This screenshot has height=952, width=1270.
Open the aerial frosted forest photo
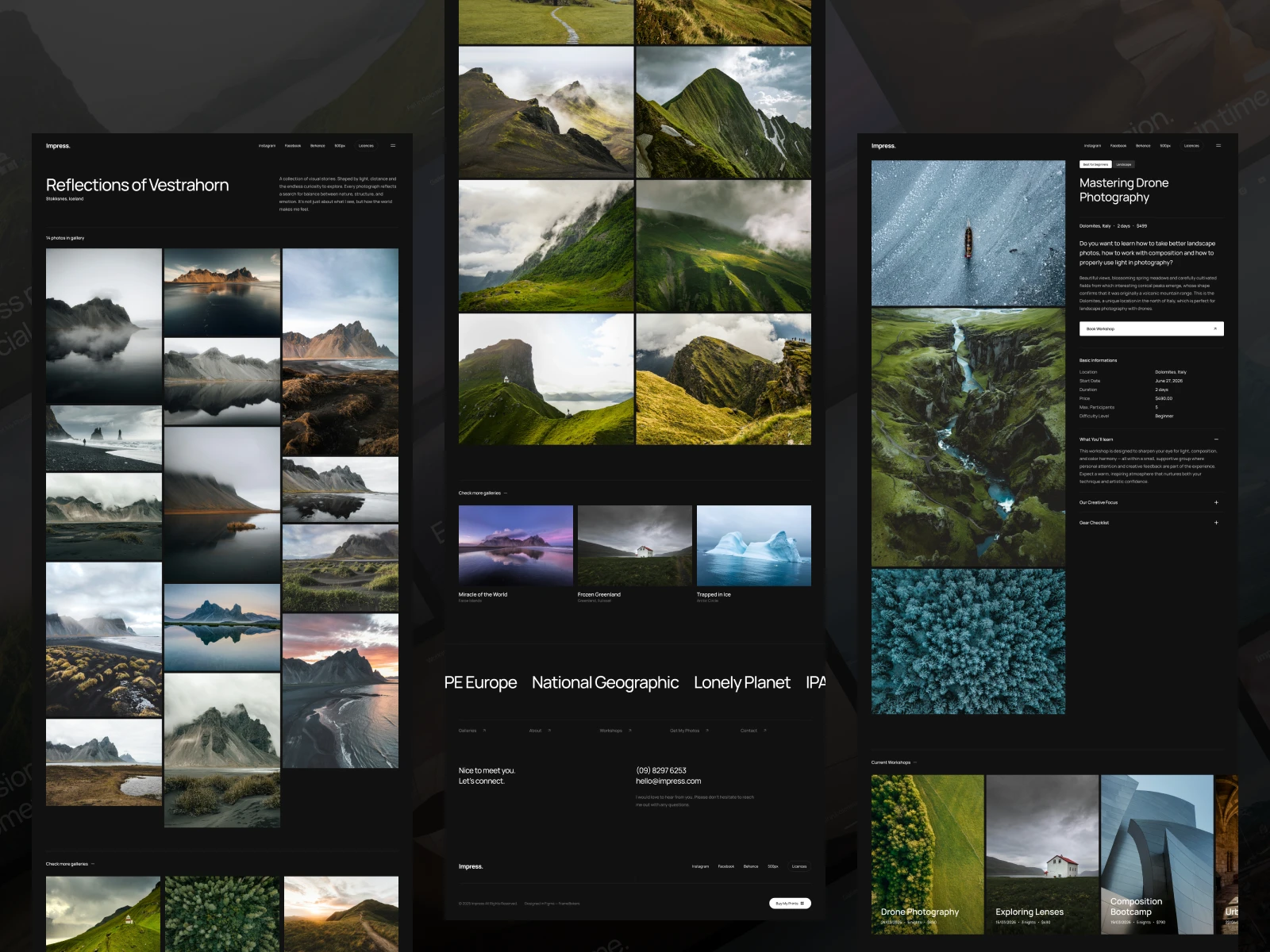968,642
